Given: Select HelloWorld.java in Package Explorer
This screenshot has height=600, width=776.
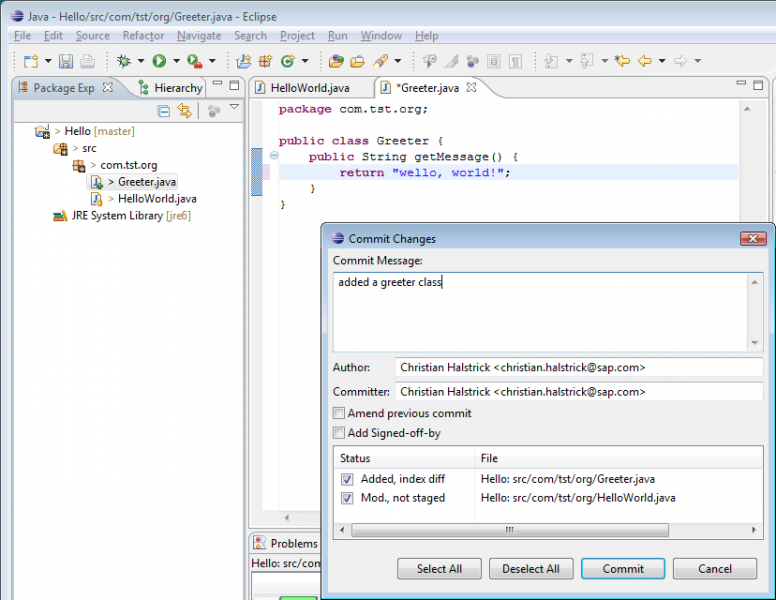Looking at the screenshot, I should coord(157,199).
